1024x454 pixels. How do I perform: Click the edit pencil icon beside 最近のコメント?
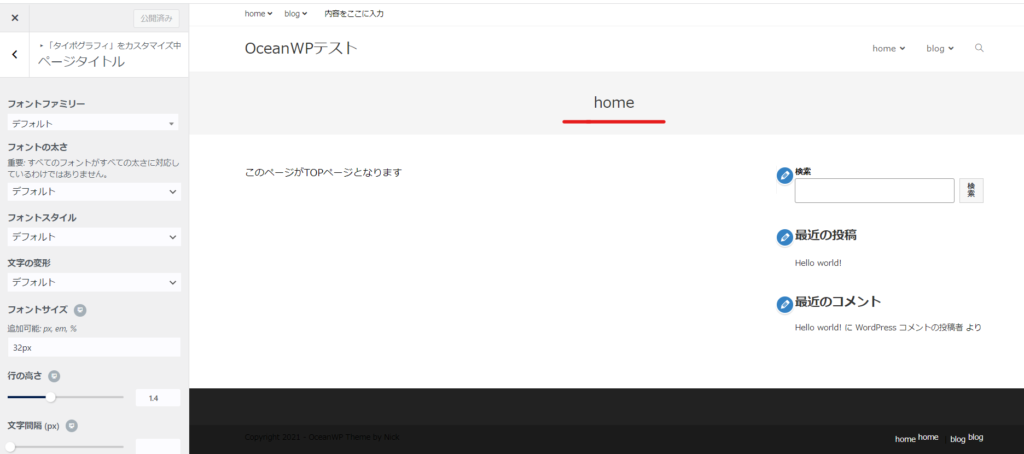[784, 304]
